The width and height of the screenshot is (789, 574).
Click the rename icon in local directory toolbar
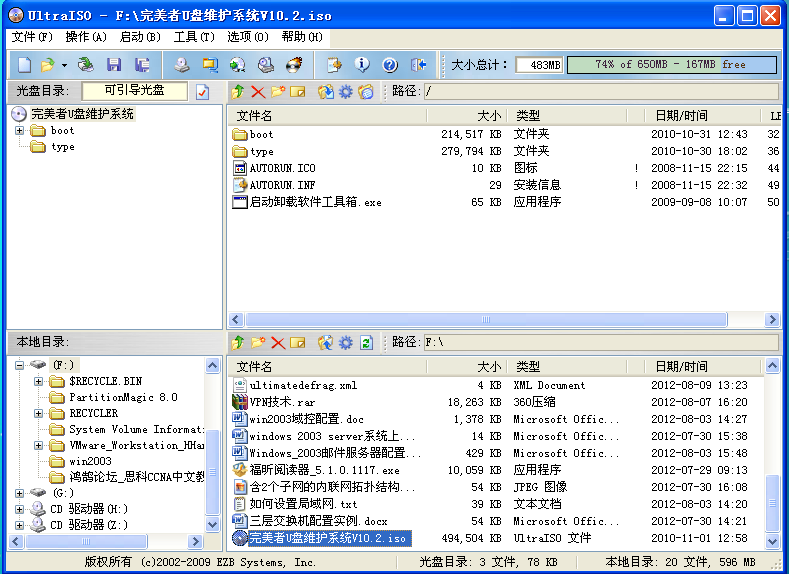tap(298, 343)
